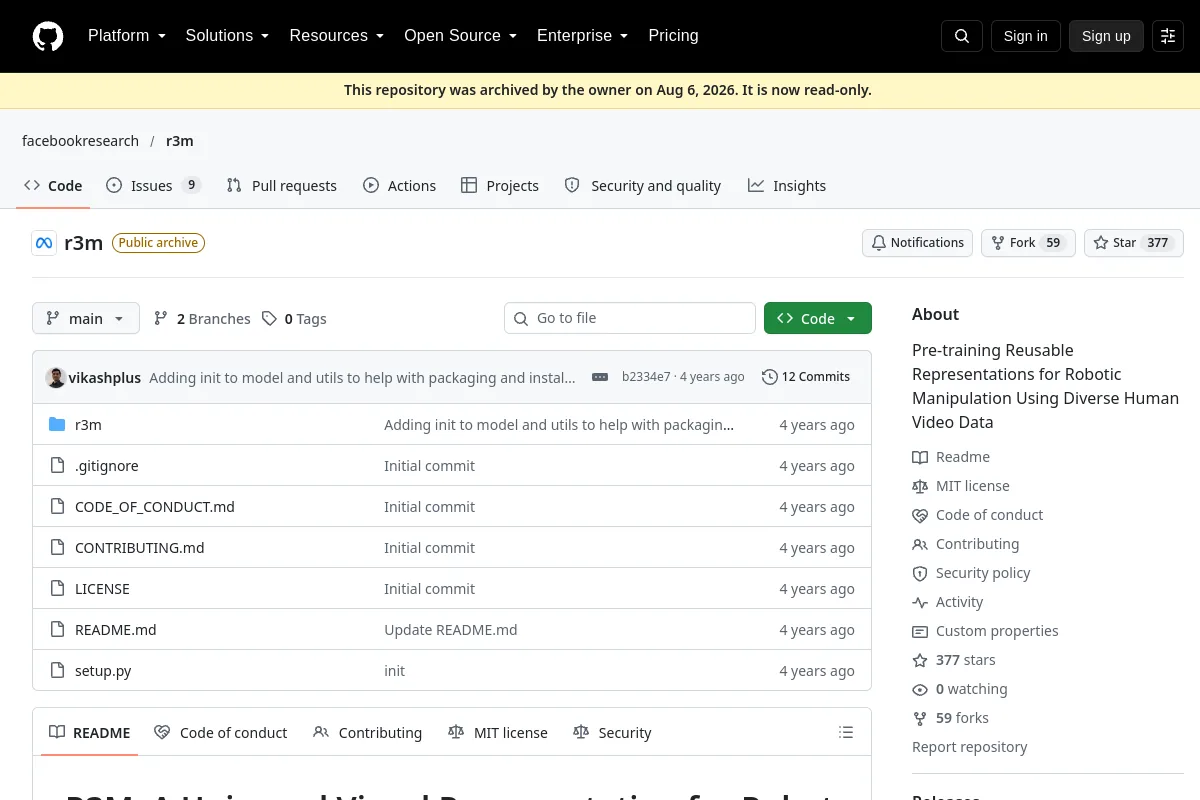Click Security policy shield icon in About
The height and width of the screenshot is (800, 1200).
(920, 573)
